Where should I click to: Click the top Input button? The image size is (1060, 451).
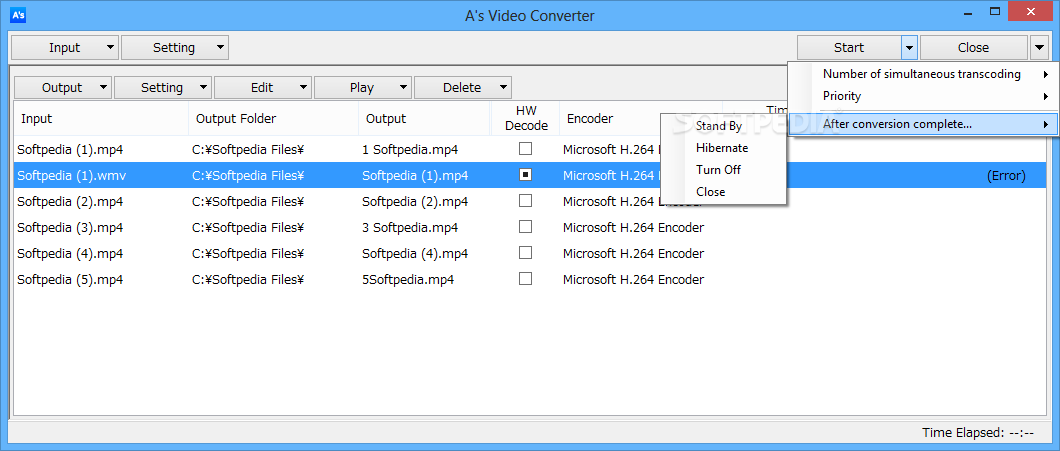pos(65,47)
